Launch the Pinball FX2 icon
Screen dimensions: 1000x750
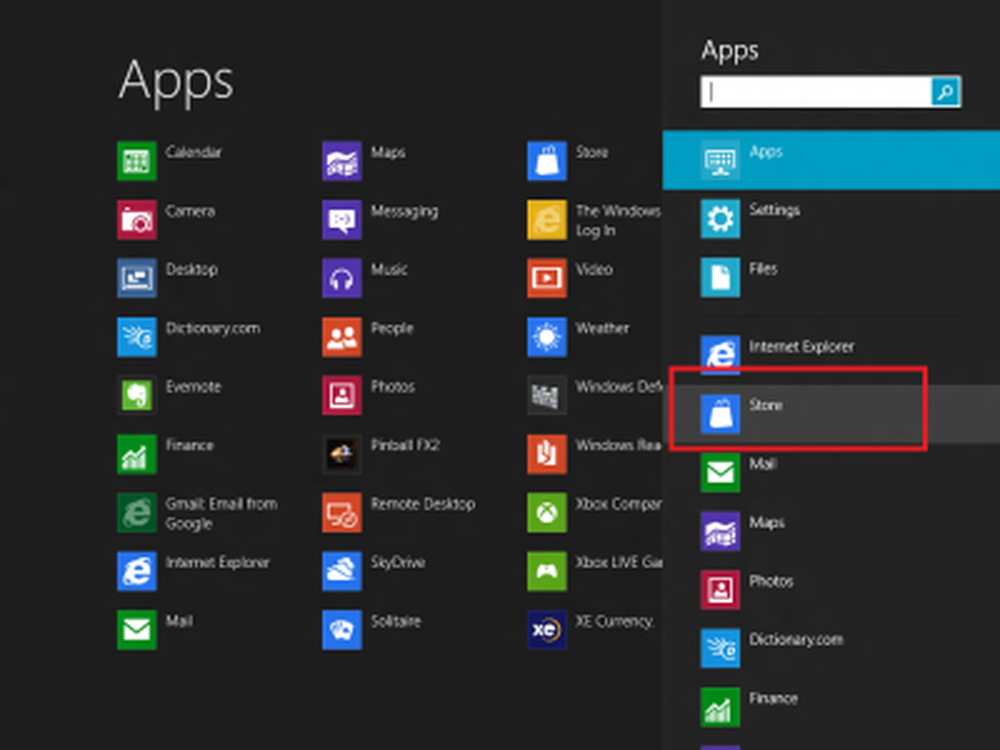[x=342, y=454]
